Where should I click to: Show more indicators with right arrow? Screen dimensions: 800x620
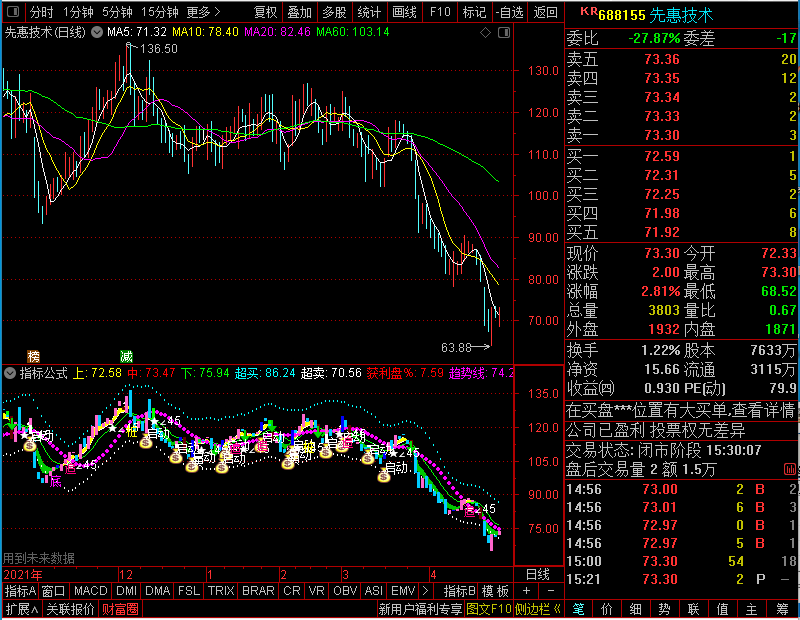pyautogui.click(x=425, y=591)
